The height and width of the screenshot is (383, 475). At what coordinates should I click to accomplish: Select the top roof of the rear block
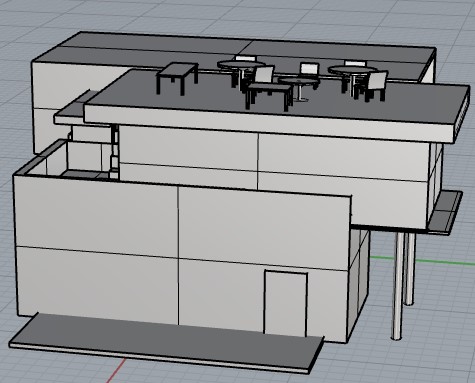coord(233,50)
